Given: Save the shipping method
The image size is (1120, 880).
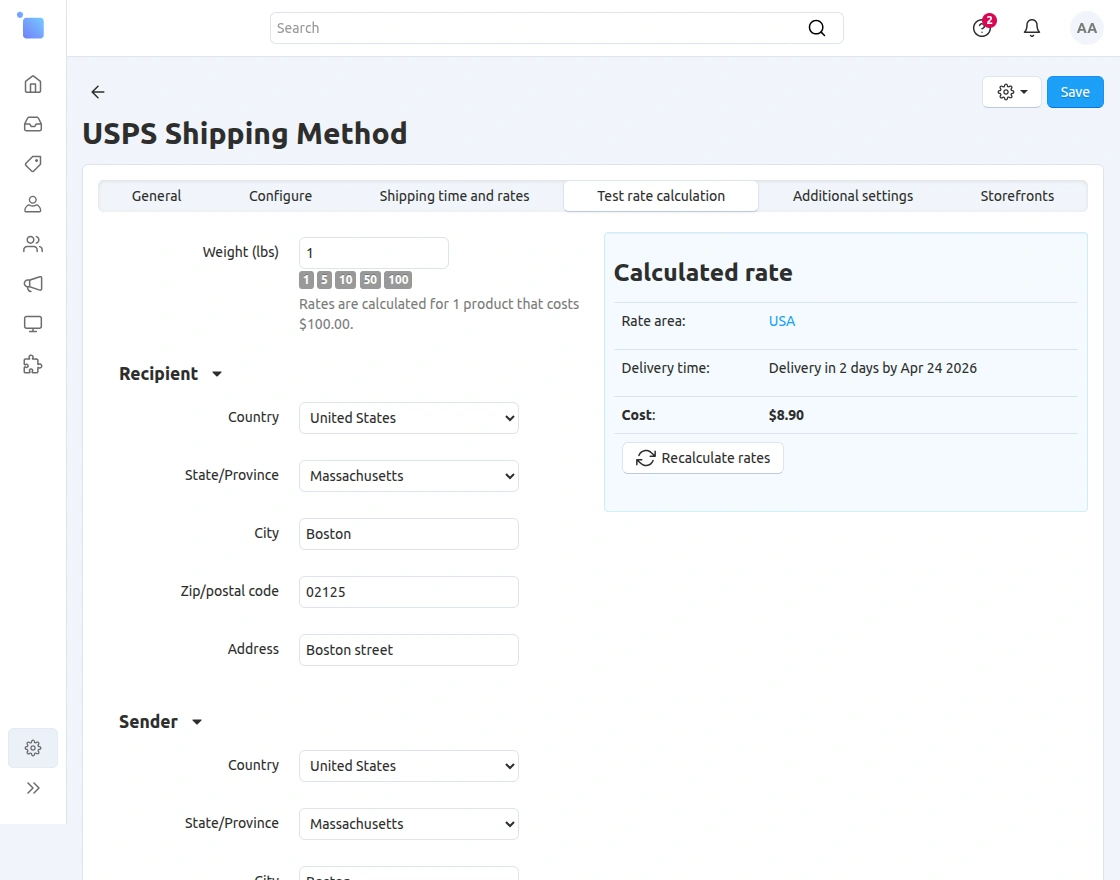Looking at the screenshot, I should tap(1074, 91).
